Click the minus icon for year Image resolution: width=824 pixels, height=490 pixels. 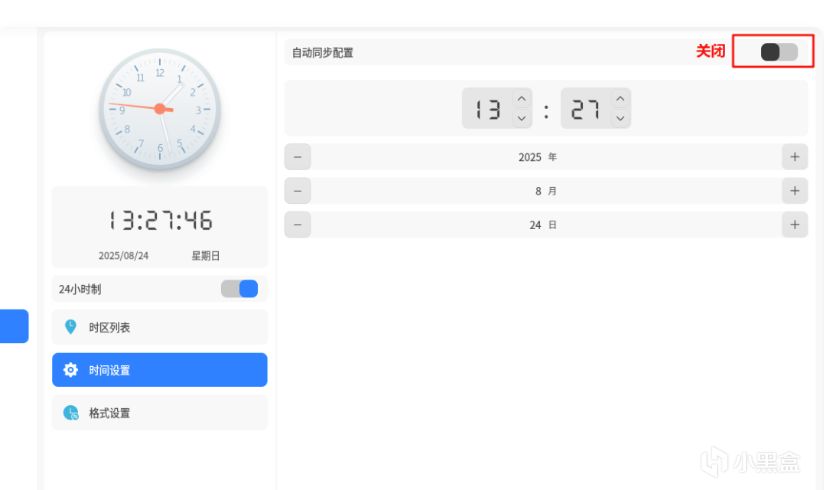(298, 157)
